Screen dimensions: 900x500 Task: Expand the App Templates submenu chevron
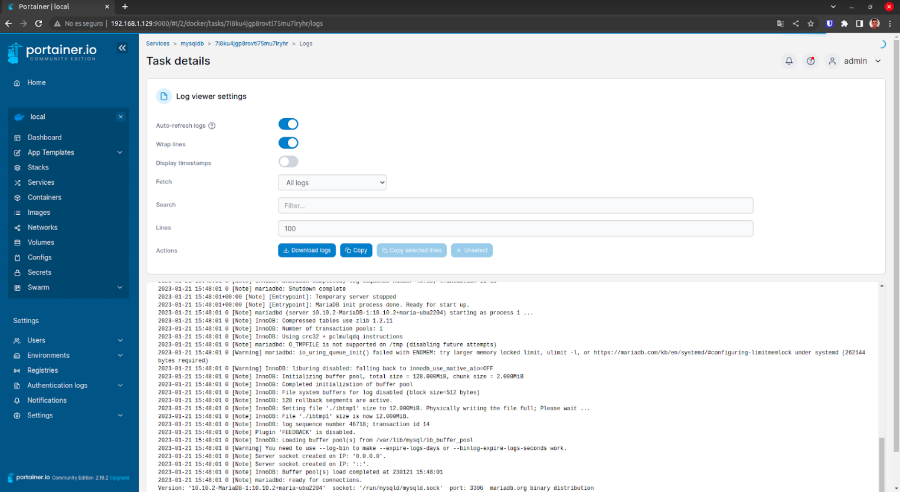click(120, 153)
